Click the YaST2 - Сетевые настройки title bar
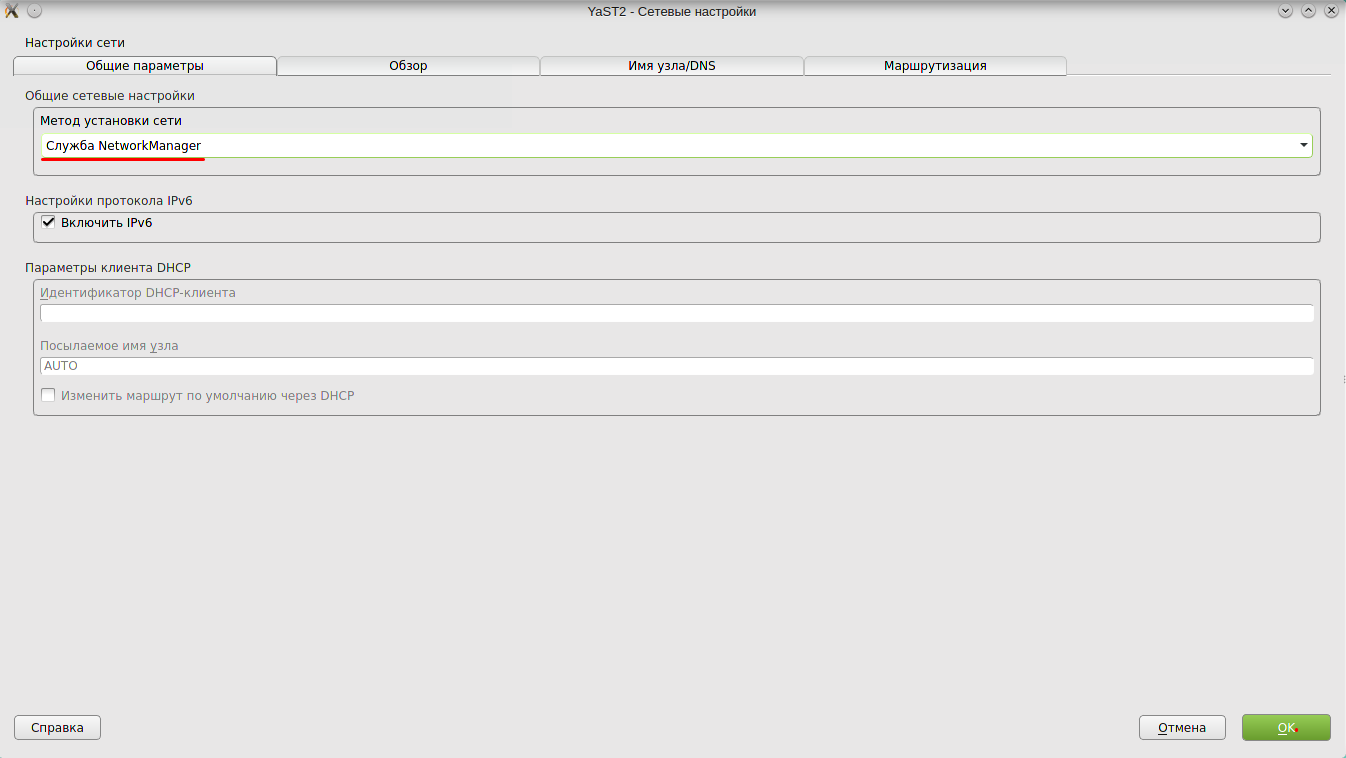Viewport: 1346px width, 758px height. tap(672, 11)
